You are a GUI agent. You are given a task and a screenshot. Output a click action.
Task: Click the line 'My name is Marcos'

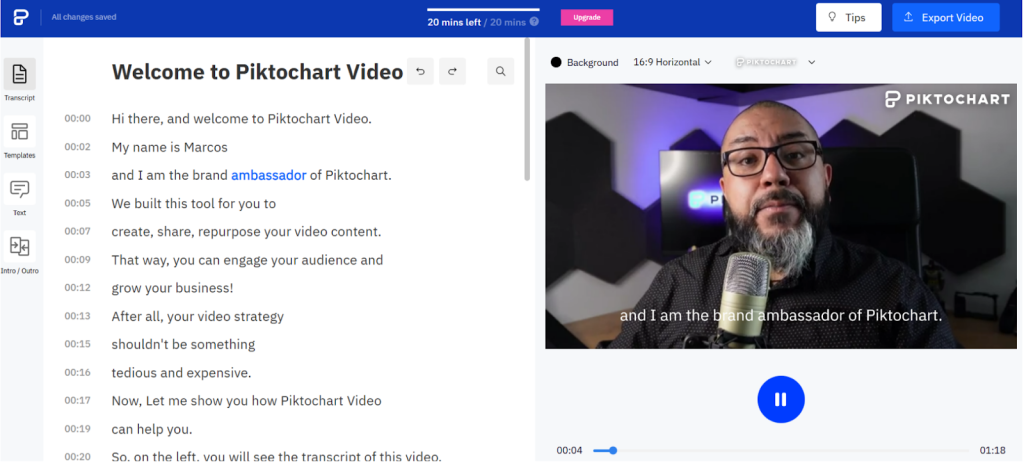(170, 147)
